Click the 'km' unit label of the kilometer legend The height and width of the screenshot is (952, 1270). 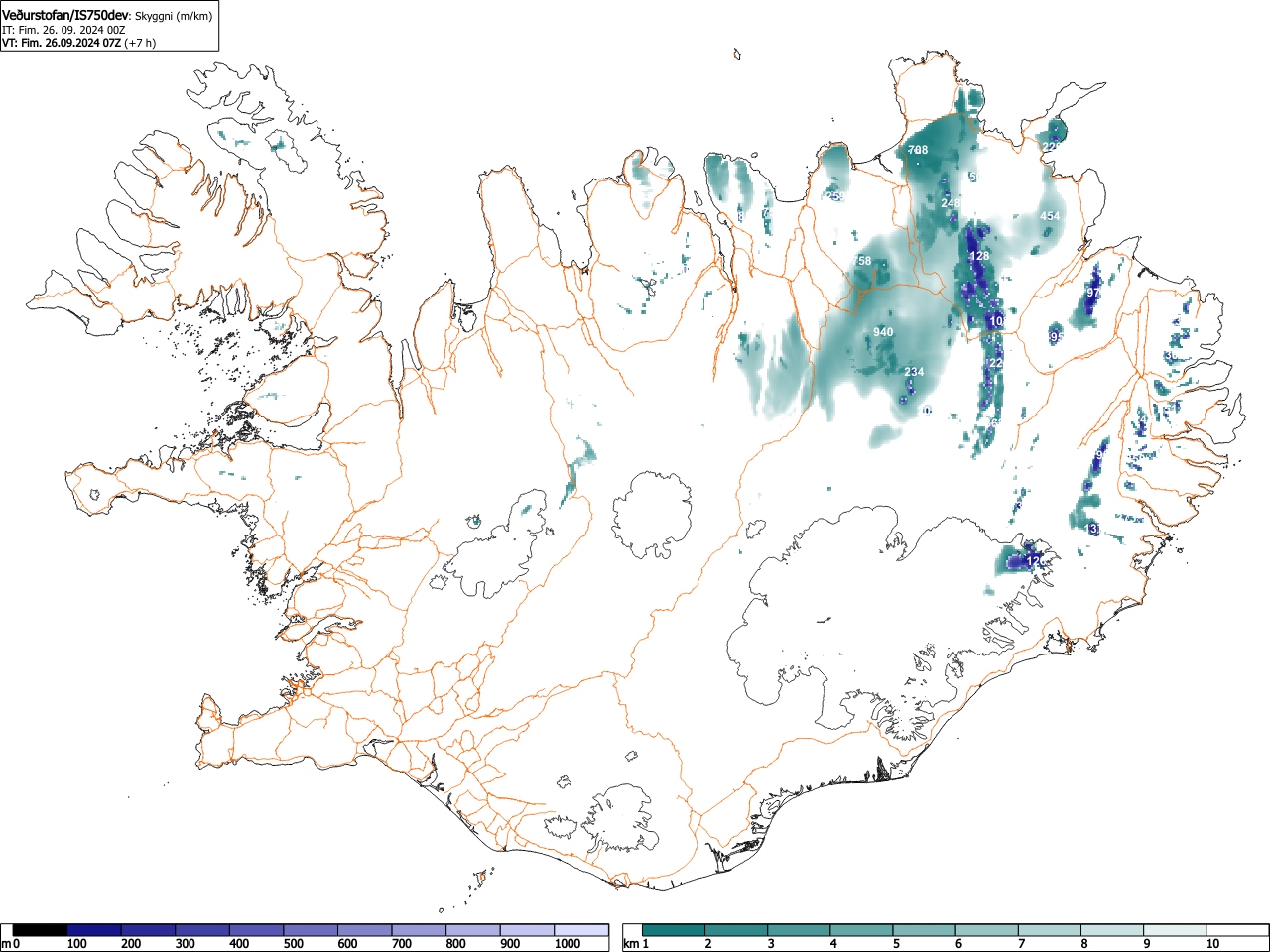click(x=630, y=944)
